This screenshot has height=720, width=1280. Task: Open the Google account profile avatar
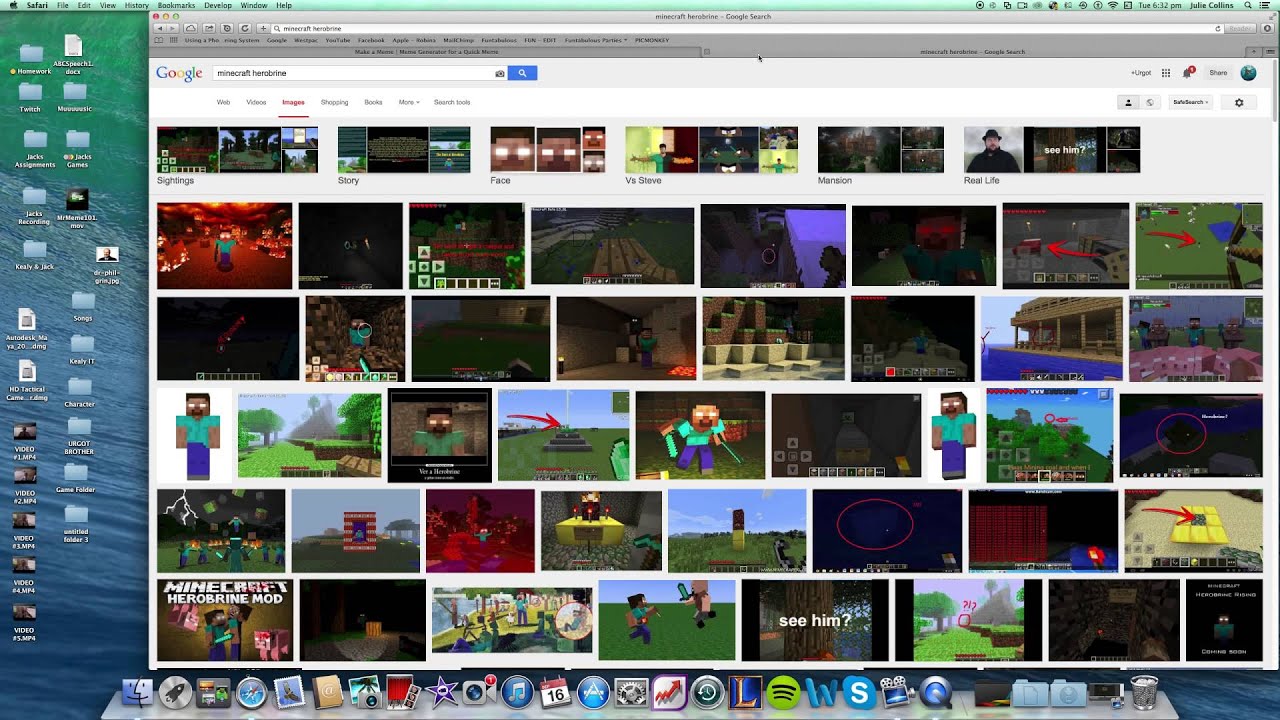1248,73
